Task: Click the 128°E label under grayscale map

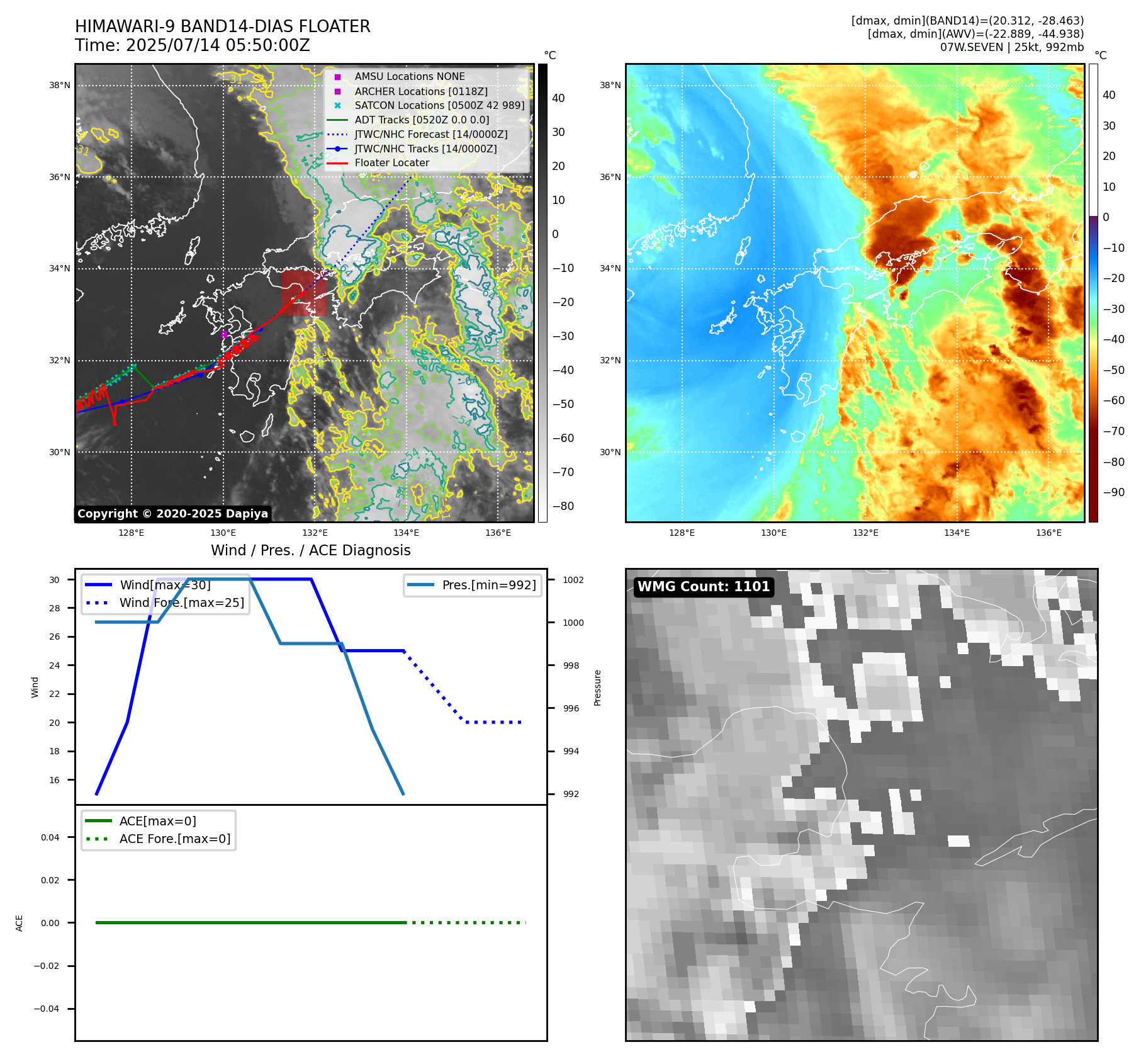Action: pos(132,533)
